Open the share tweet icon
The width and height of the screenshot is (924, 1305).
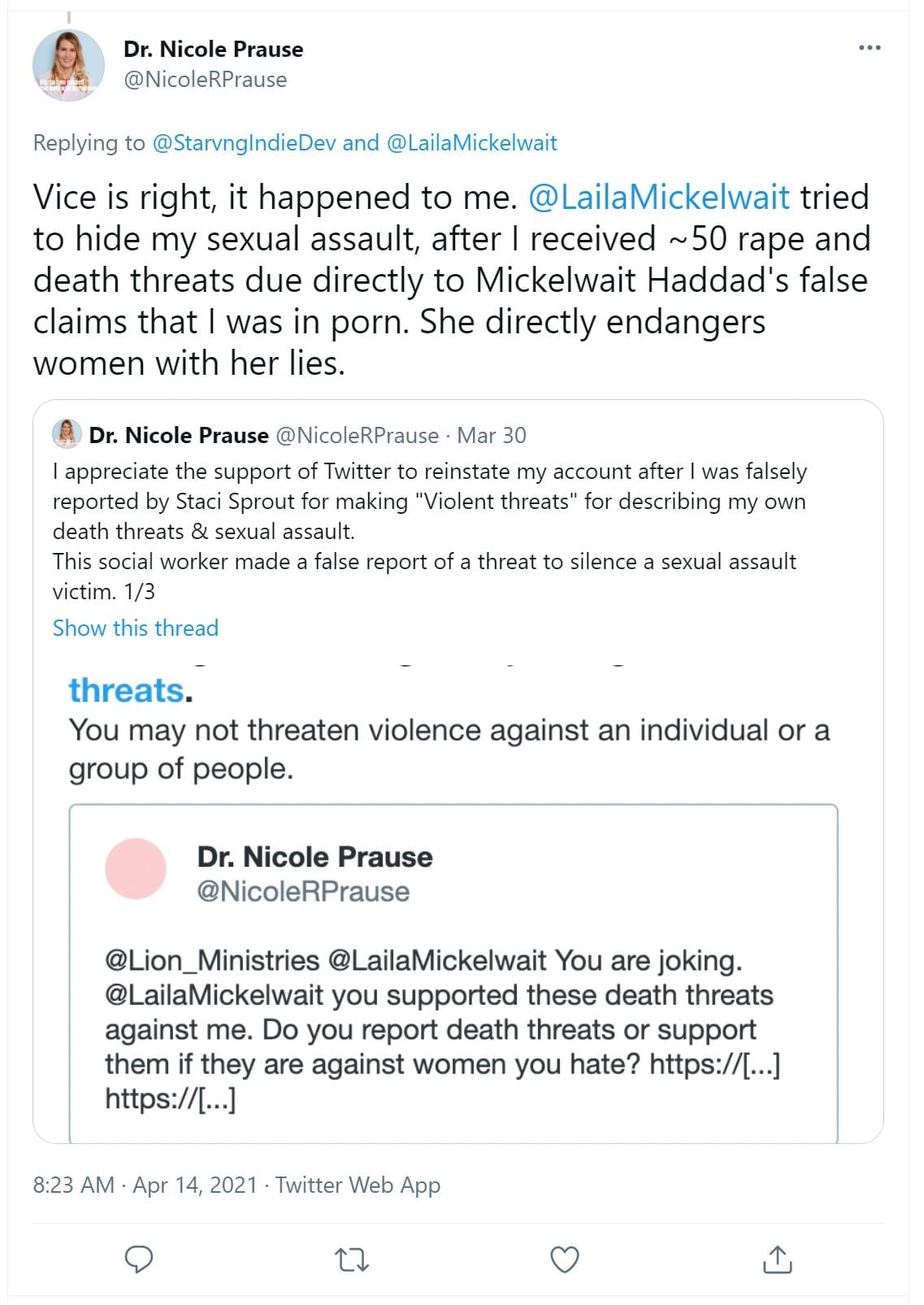(x=777, y=1259)
